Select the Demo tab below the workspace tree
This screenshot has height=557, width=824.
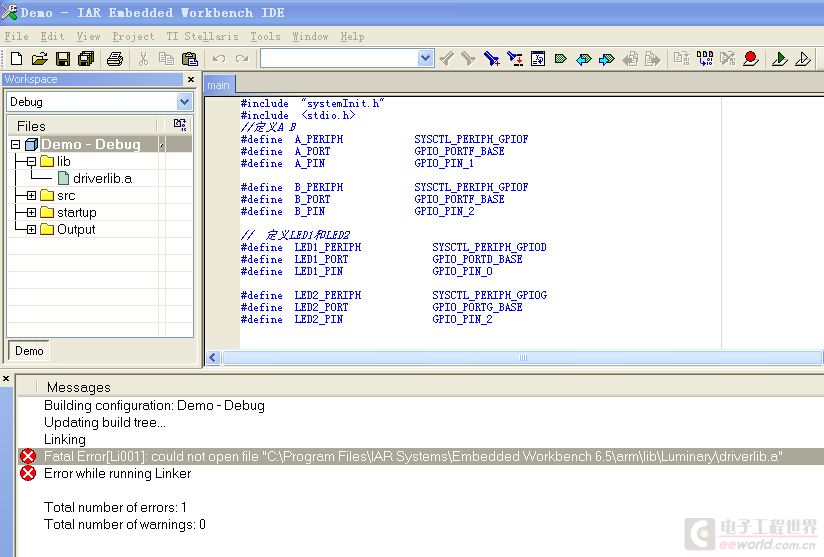point(29,350)
